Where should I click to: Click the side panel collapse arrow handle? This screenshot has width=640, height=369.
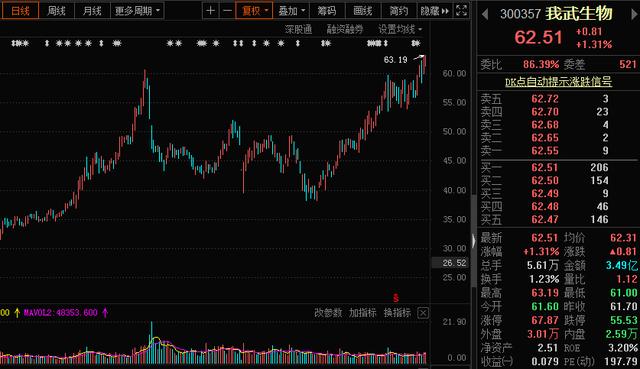click(473, 241)
